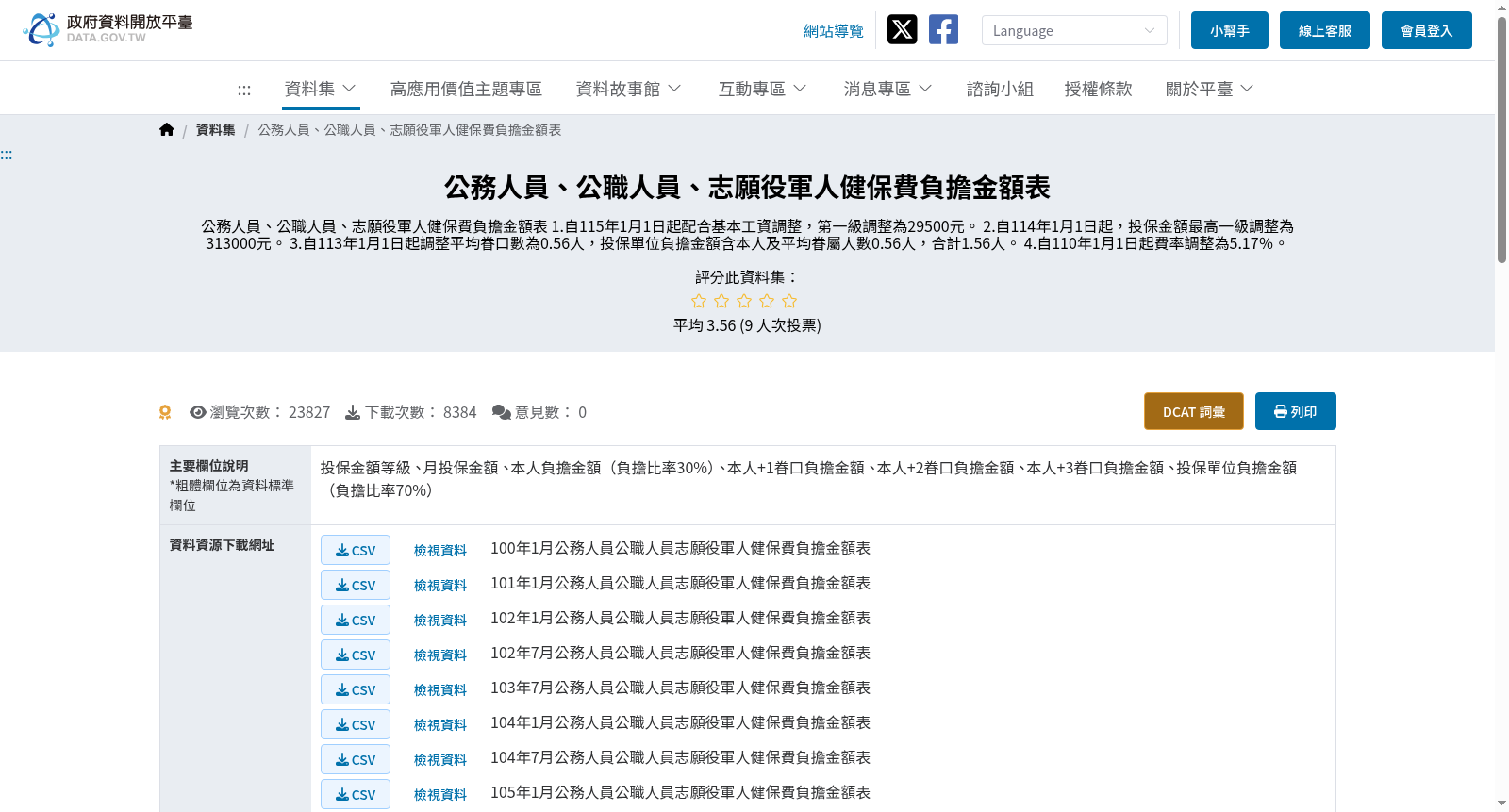The height and width of the screenshot is (812, 1509).
Task: Click the gold award badge icon
Action: point(165,412)
